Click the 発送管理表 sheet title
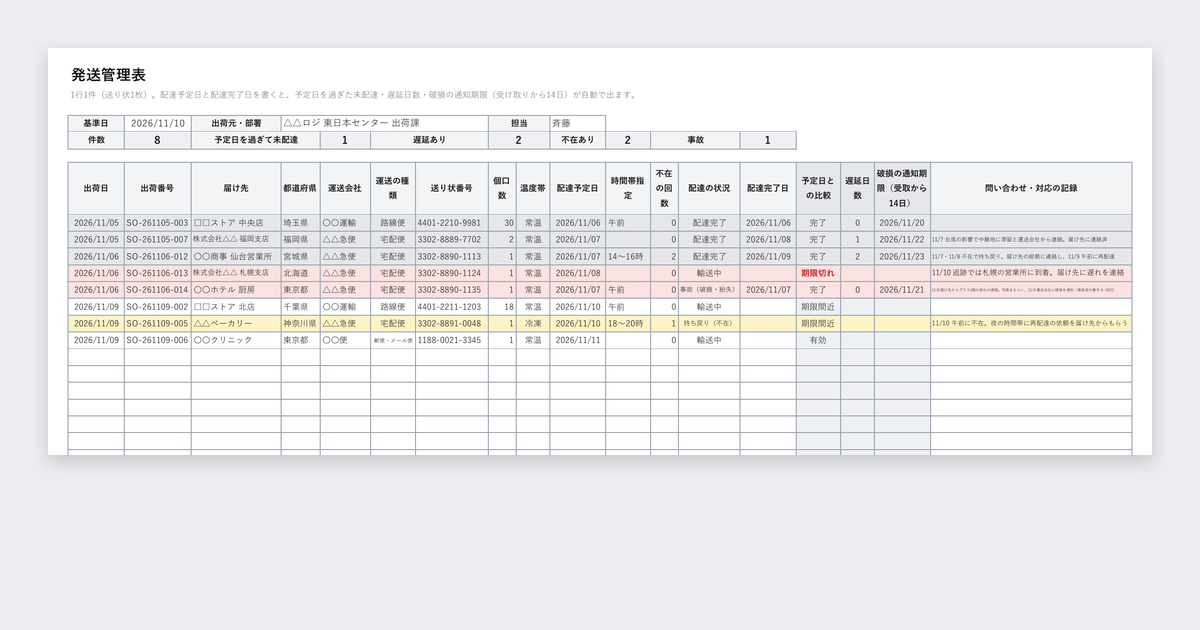The image size is (1200, 630). [109, 75]
